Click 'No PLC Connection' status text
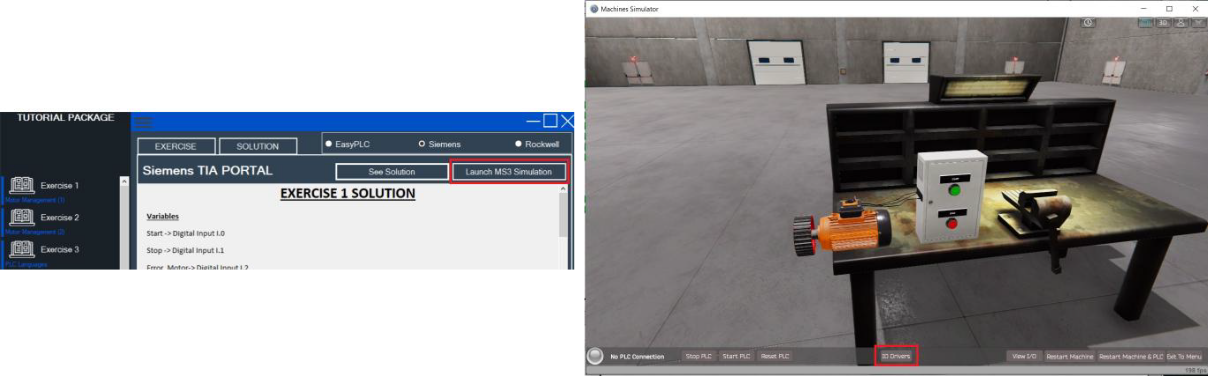The width and height of the screenshot is (1208, 376). (637, 356)
